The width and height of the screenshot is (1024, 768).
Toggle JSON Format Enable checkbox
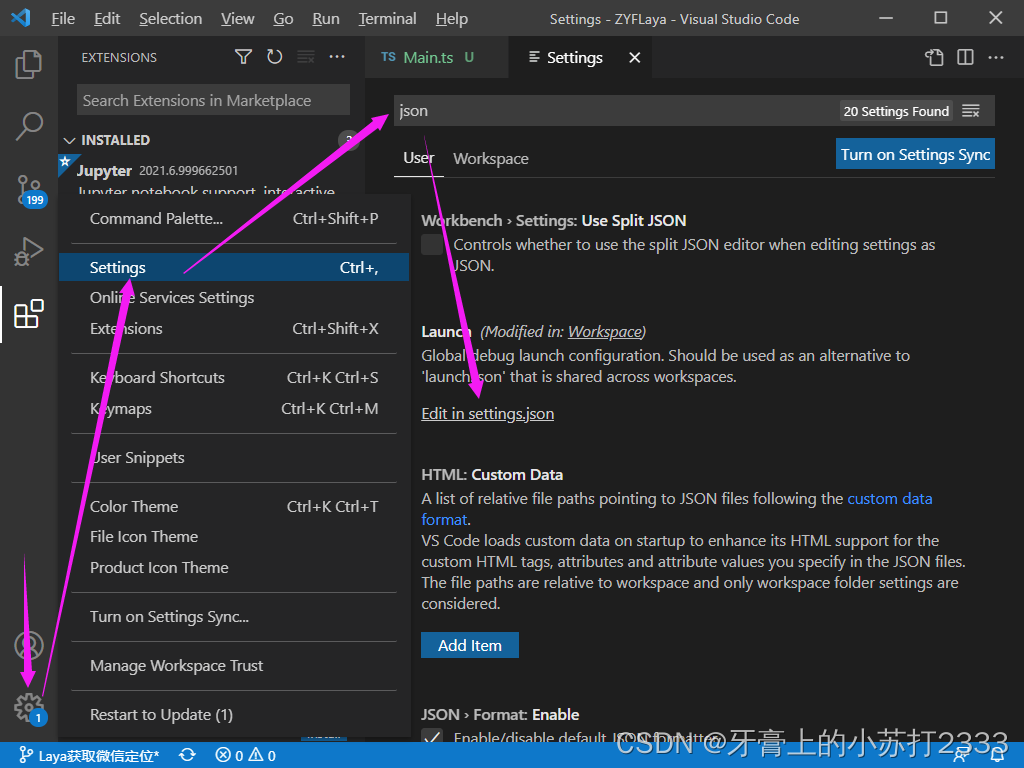[x=432, y=737]
